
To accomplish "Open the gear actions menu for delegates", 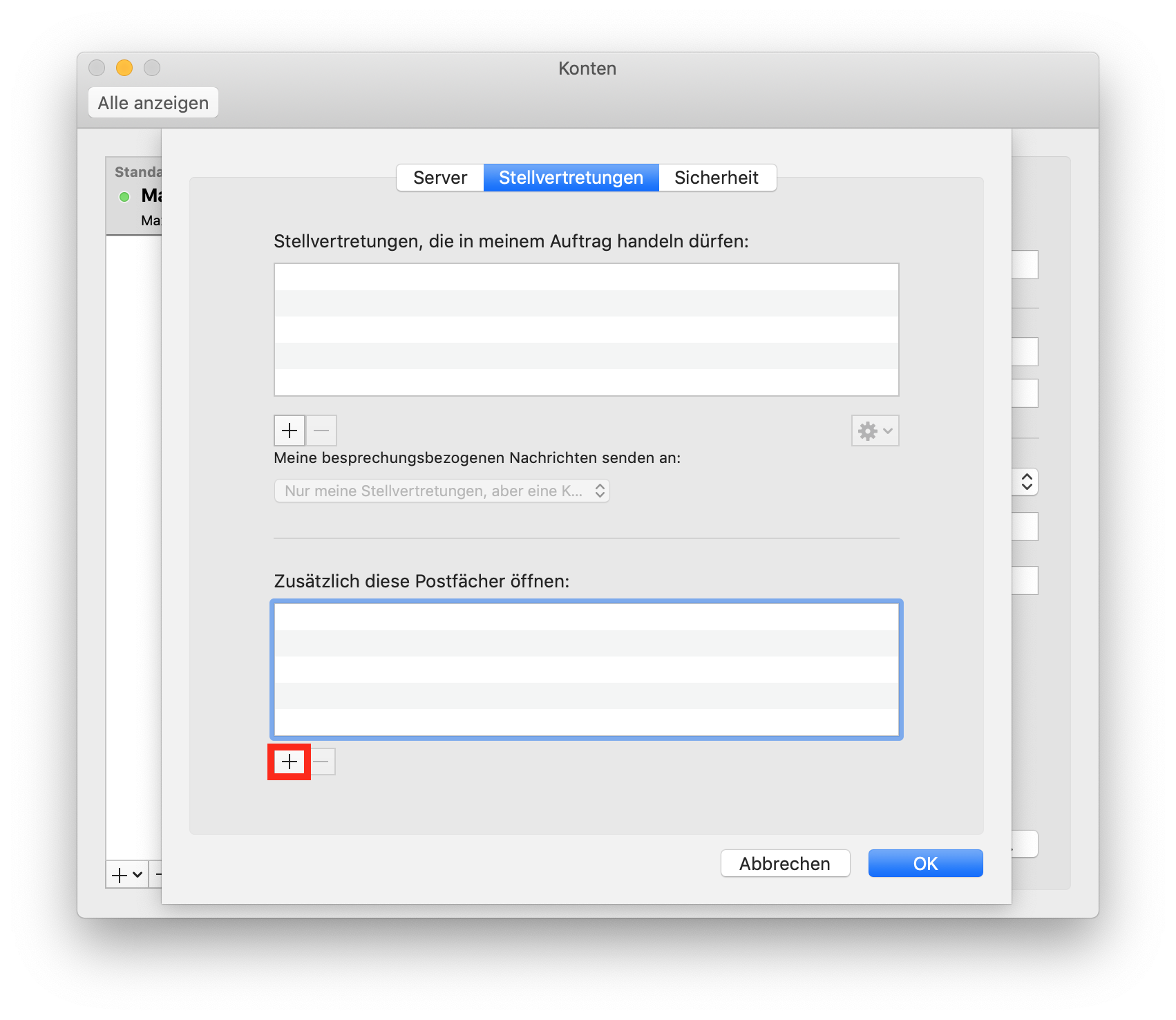I will click(875, 431).
